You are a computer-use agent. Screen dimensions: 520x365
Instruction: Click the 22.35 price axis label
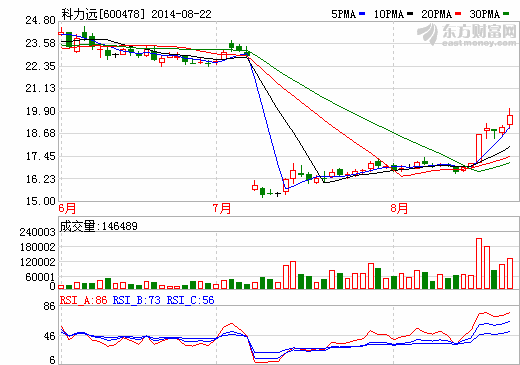tap(40, 66)
